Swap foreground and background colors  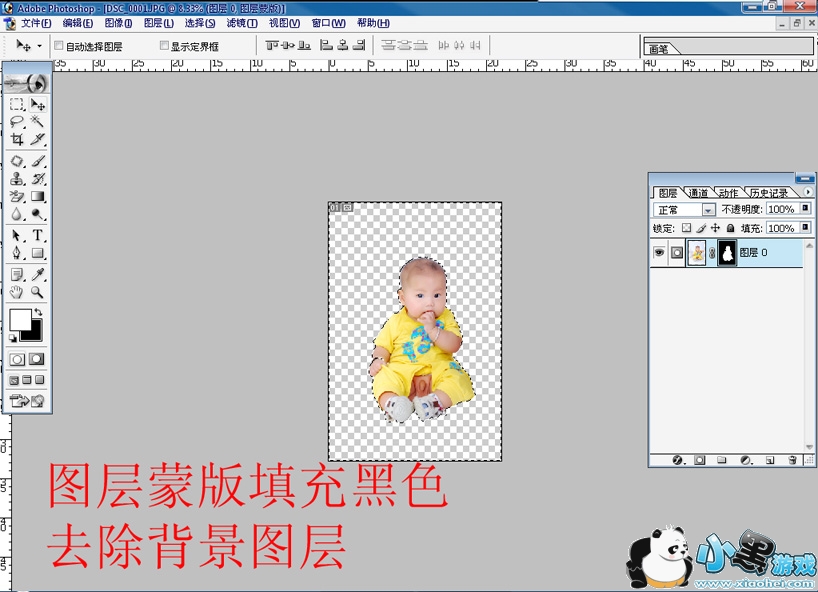point(38,312)
